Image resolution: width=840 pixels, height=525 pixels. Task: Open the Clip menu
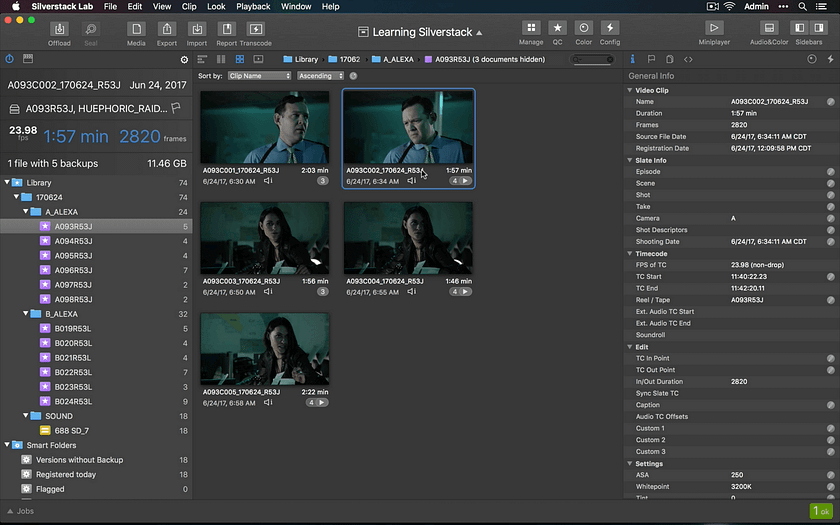tap(189, 6)
